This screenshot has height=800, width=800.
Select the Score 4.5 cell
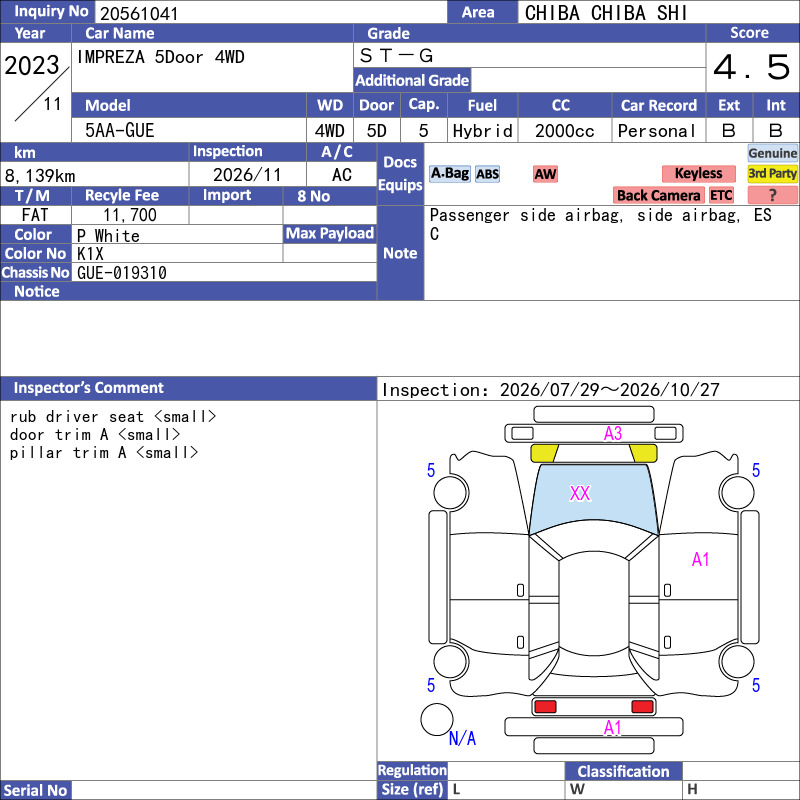[752, 67]
